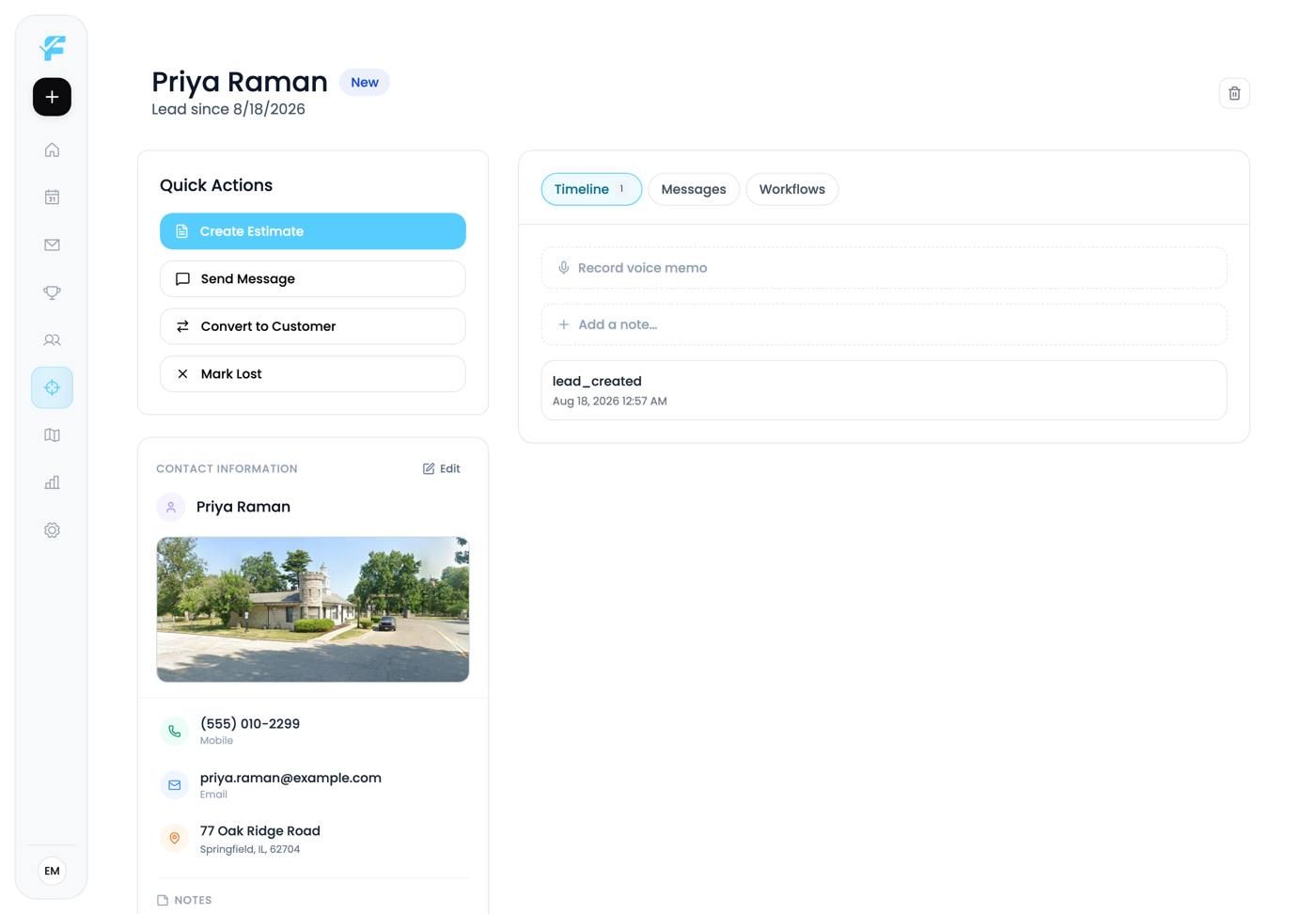Screen dimensions: 1316x914
Task: Click the person avatar icon beside Priya Raman
Action: tap(171, 507)
